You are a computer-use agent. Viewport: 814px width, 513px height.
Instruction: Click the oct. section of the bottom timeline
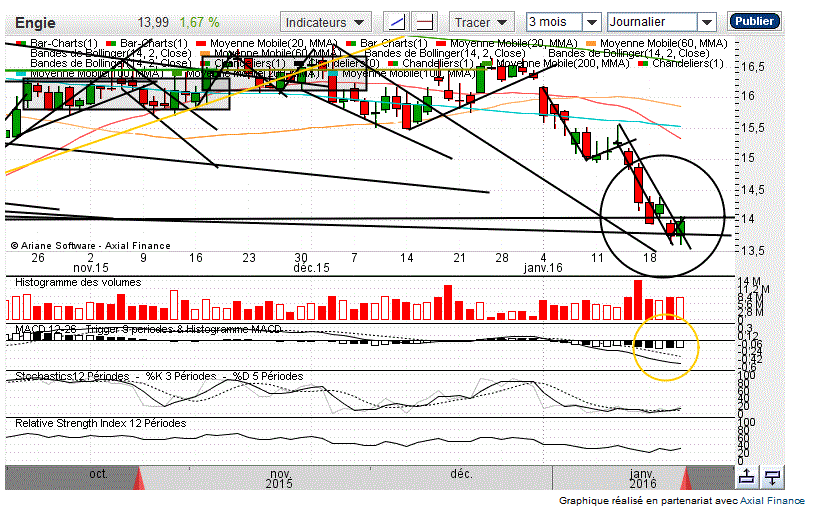point(98,474)
